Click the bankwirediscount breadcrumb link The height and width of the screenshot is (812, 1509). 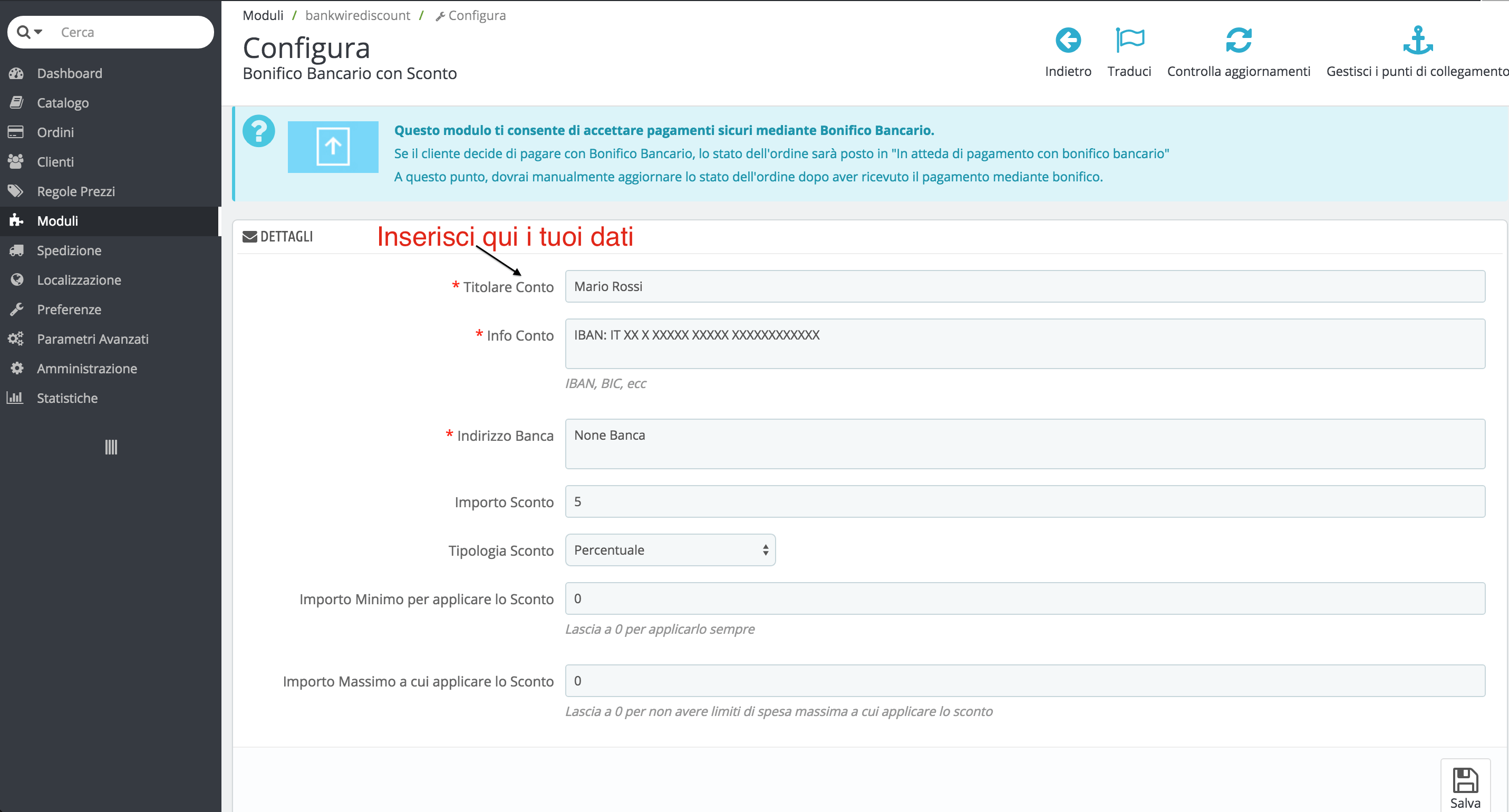pyautogui.click(x=357, y=15)
